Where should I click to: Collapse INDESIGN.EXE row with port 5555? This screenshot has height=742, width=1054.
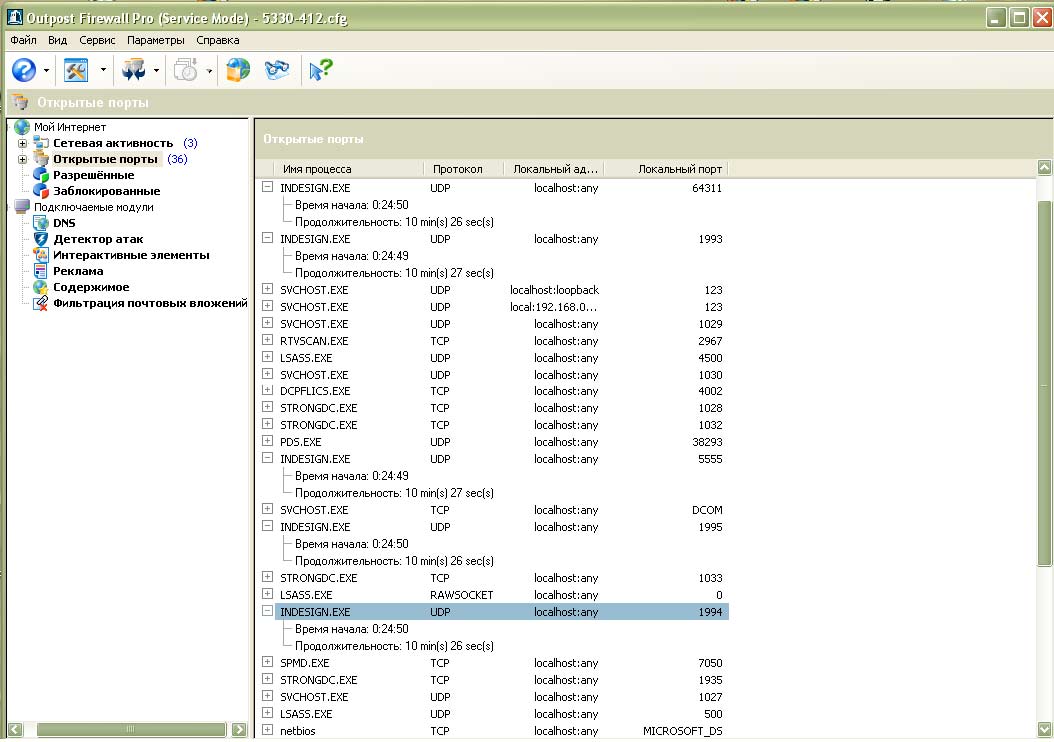[268, 458]
